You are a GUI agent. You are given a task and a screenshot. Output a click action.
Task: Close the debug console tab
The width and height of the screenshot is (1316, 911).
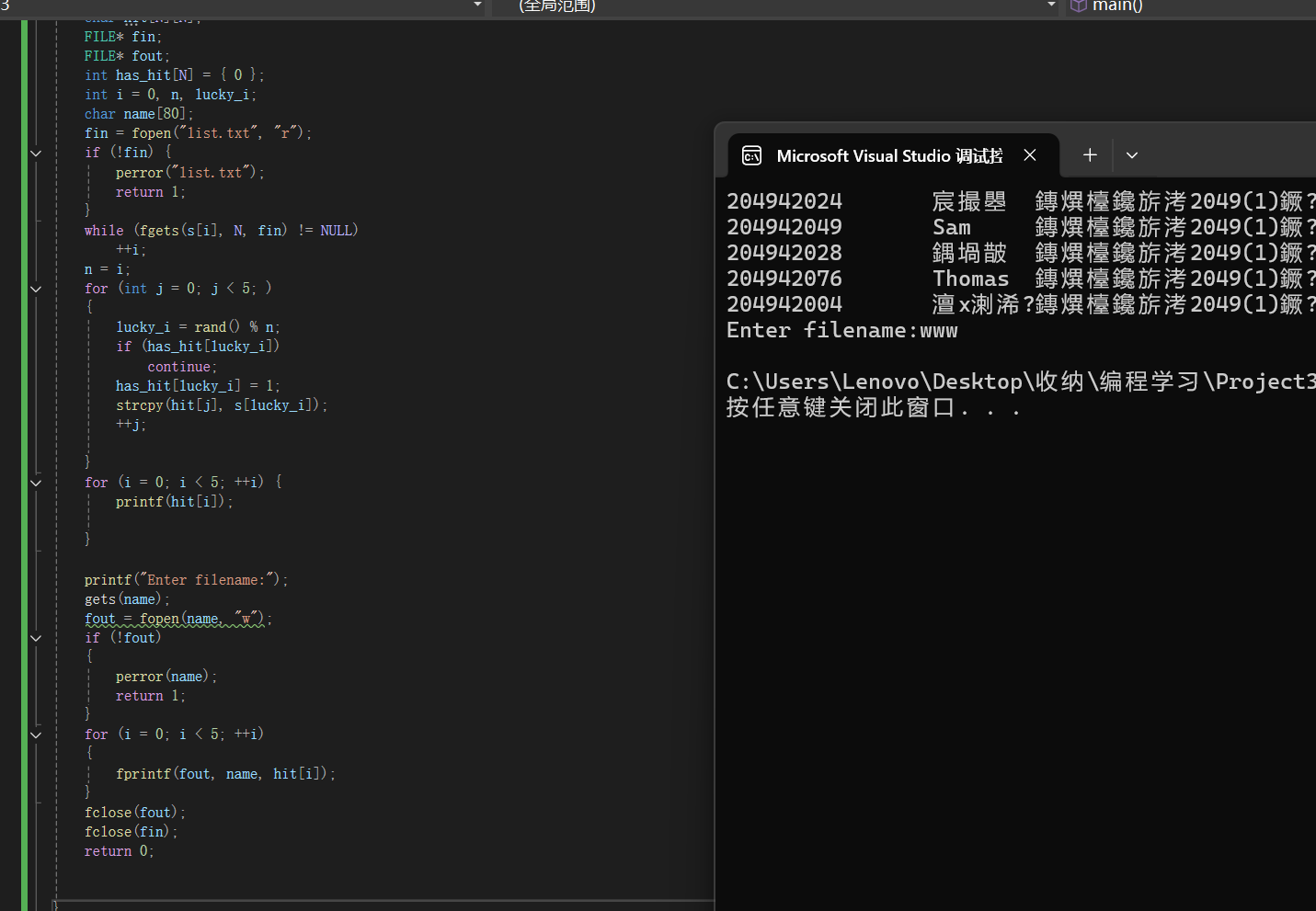click(1030, 155)
